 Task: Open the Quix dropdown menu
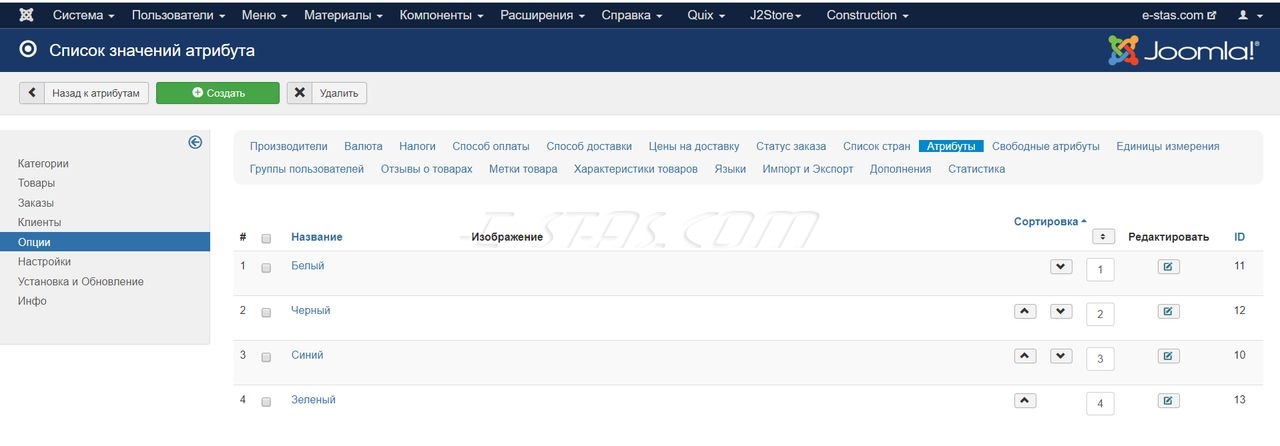[x=707, y=15]
